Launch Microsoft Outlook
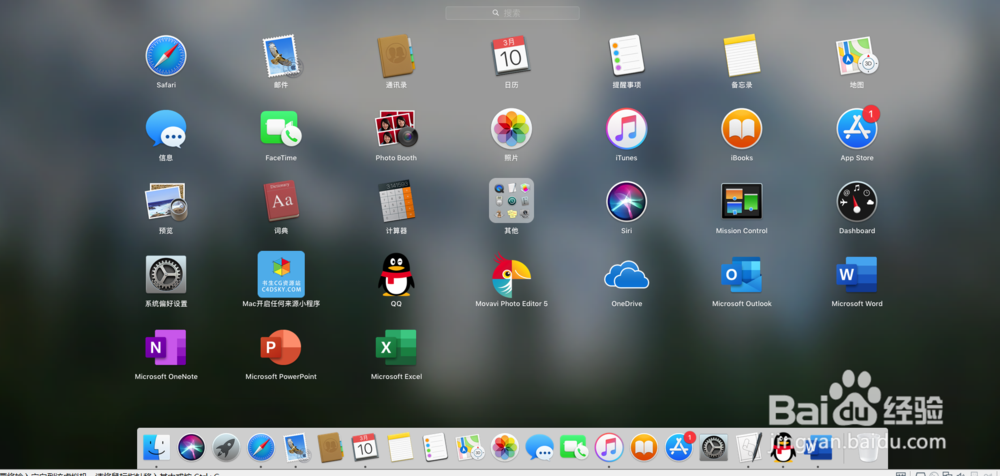Screen dimensions: 1000x476 coord(742,275)
